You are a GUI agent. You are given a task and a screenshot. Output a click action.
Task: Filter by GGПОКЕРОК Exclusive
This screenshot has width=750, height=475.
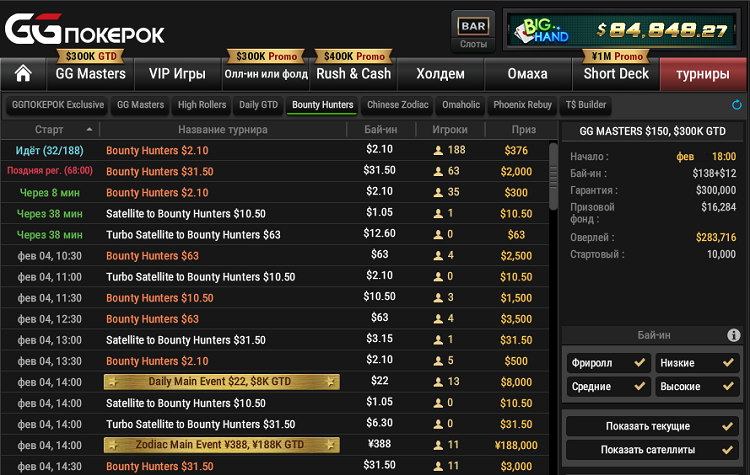[58, 105]
